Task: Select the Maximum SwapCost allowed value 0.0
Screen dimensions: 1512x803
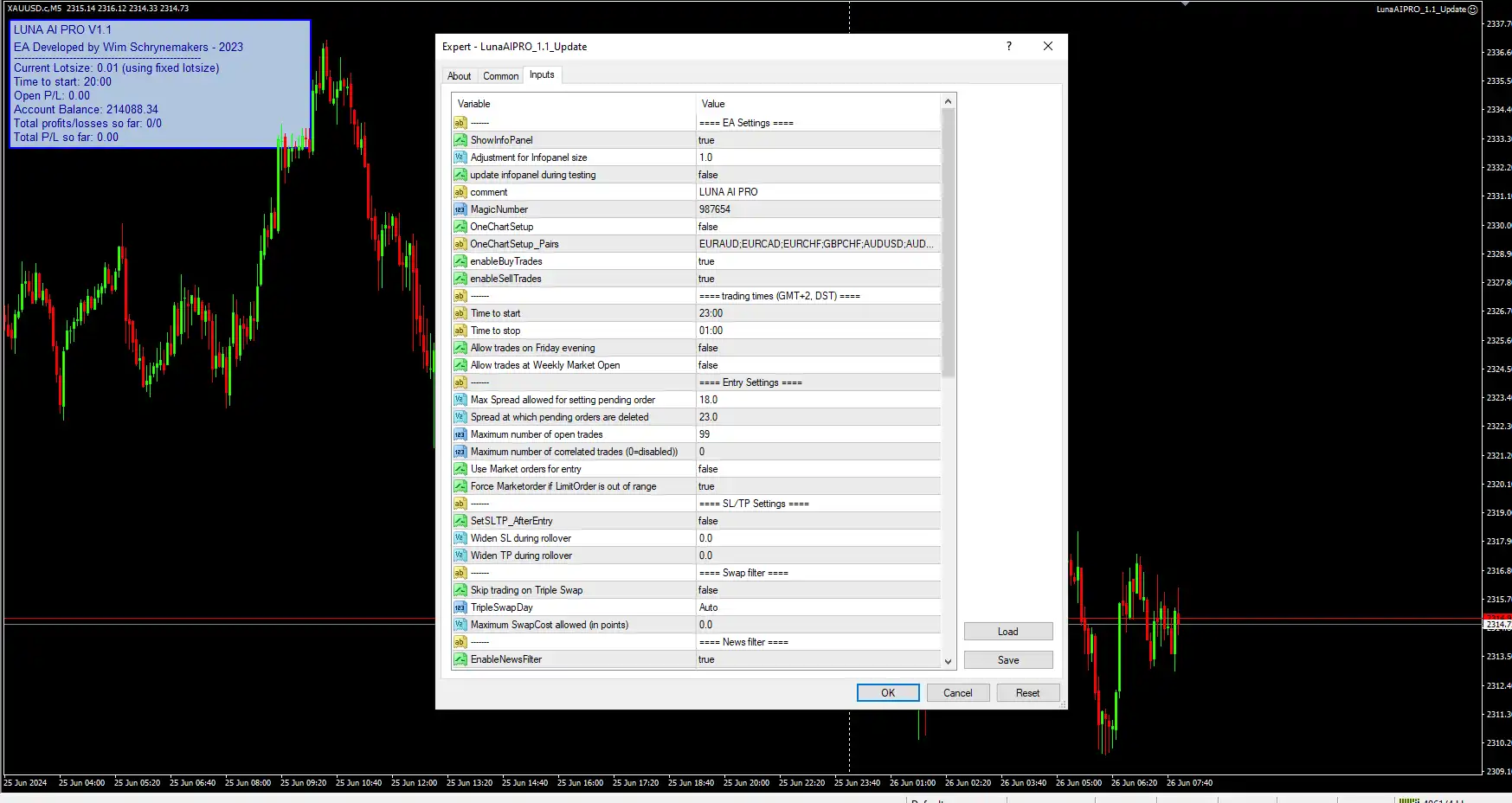Action: coord(818,625)
